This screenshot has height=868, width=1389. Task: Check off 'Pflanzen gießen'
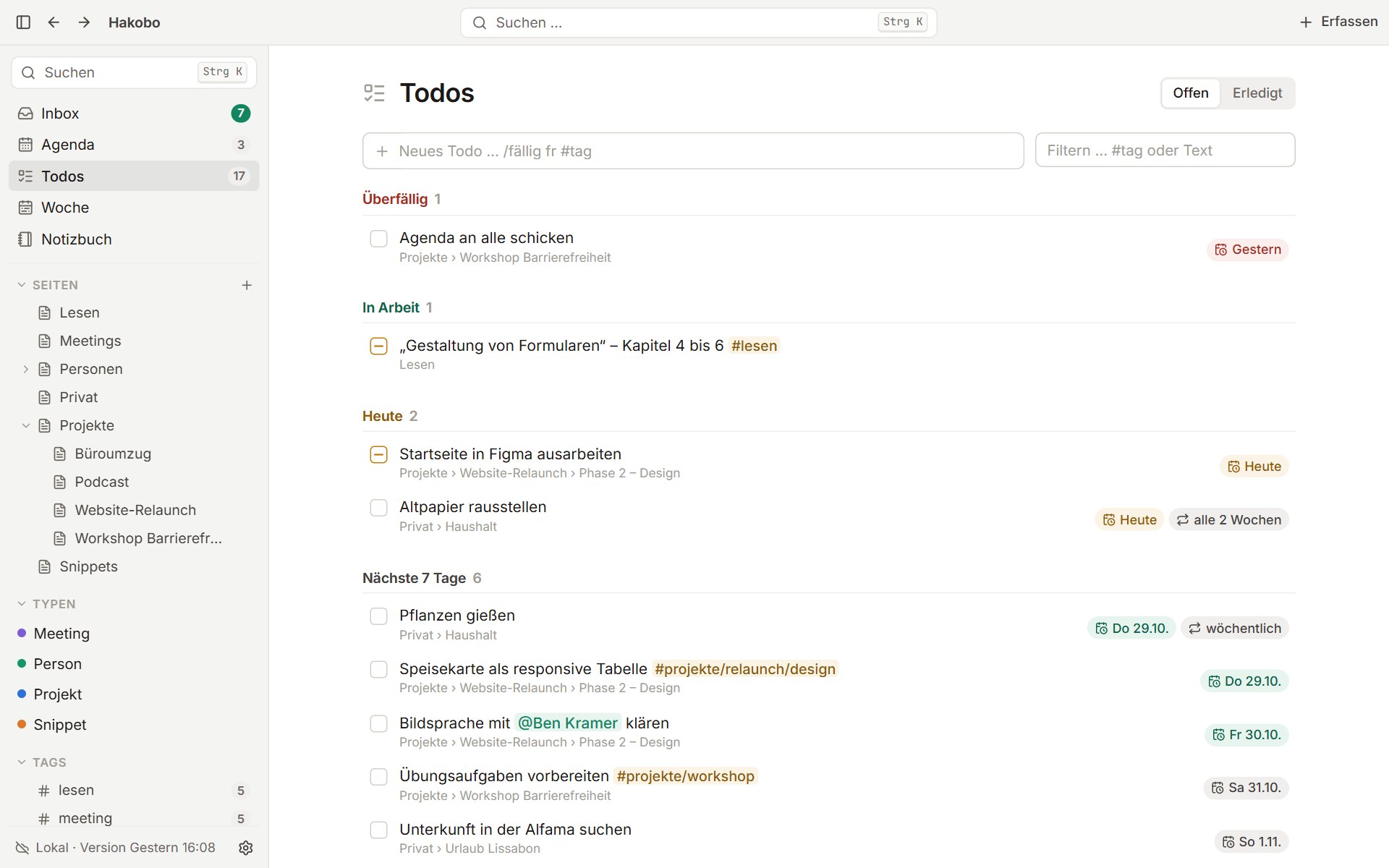[x=378, y=616]
